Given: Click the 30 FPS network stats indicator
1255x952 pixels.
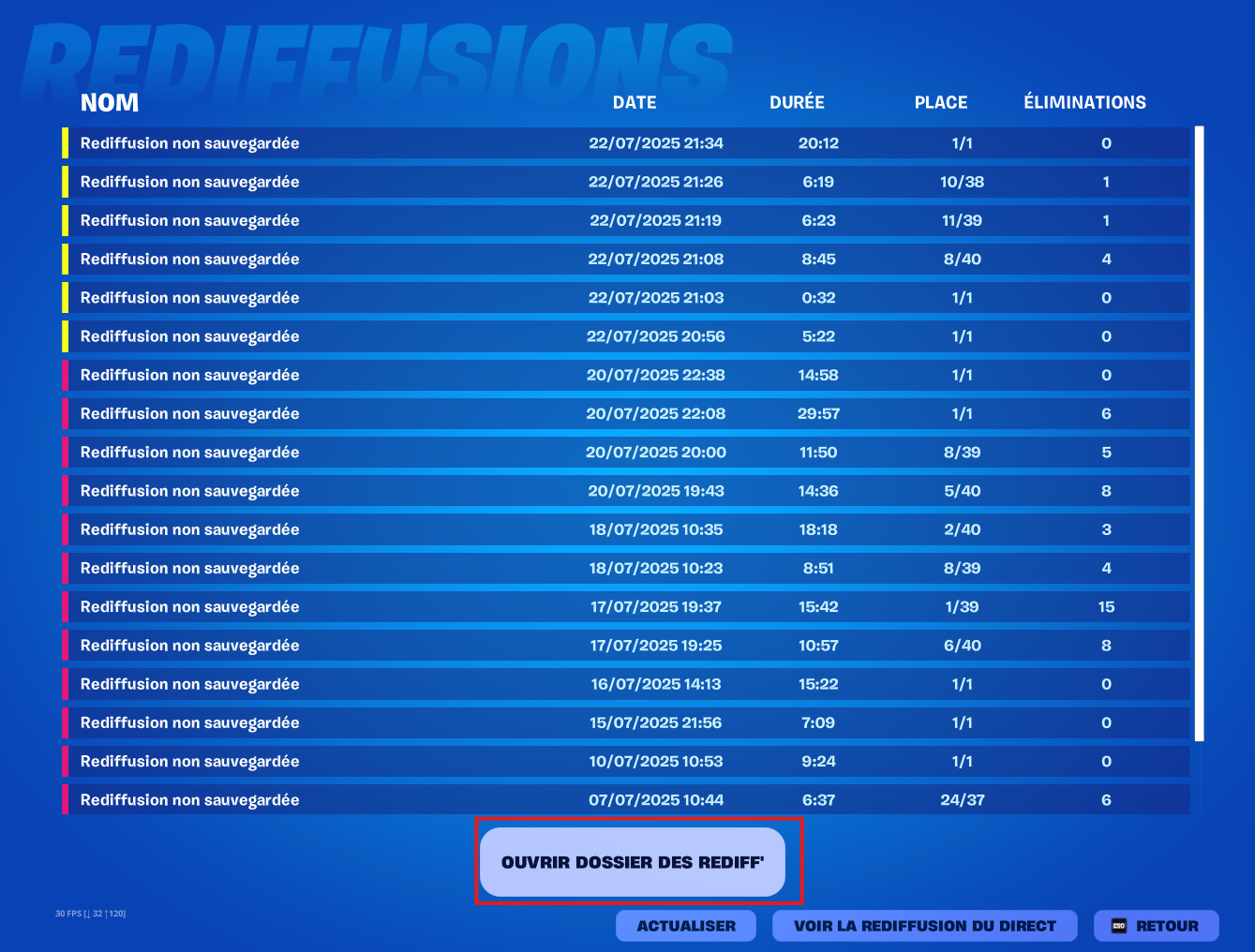Looking at the screenshot, I should click(x=90, y=913).
